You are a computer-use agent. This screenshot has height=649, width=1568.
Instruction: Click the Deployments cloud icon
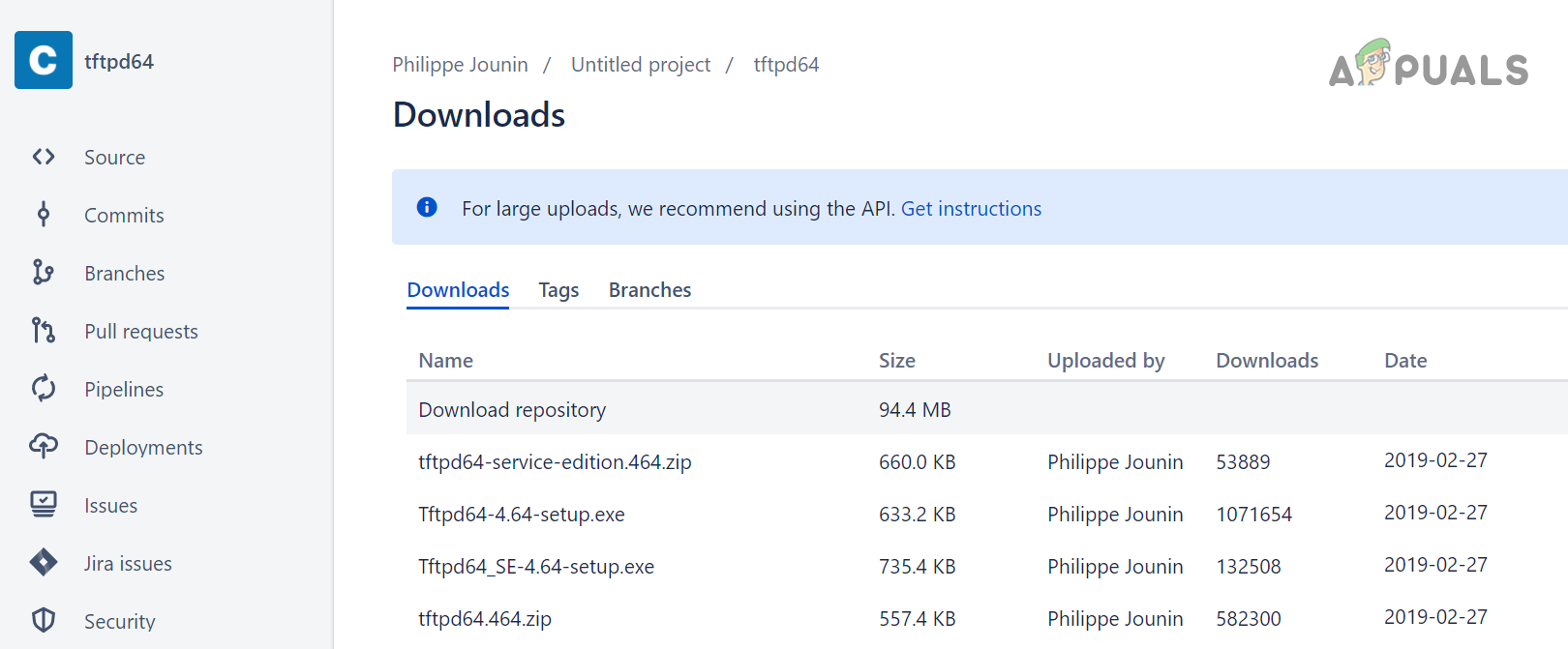pos(44,446)
